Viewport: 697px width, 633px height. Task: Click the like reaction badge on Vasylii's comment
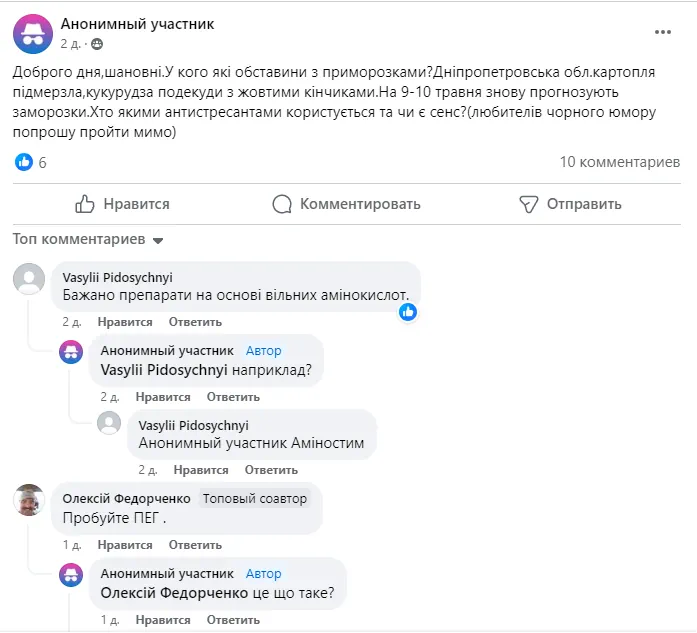(408, 312)
